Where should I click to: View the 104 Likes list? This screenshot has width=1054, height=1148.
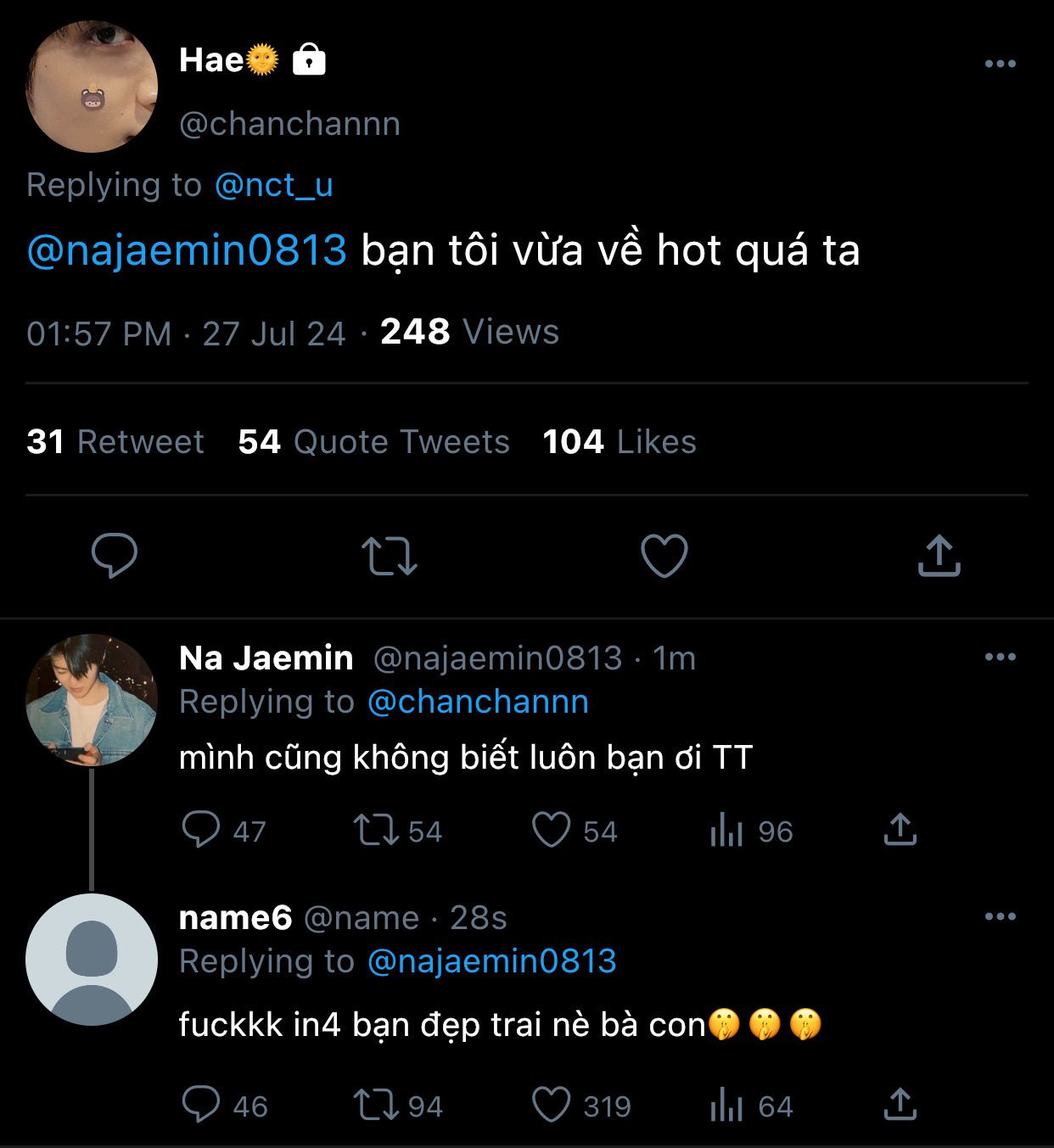(x=620, y=442)
